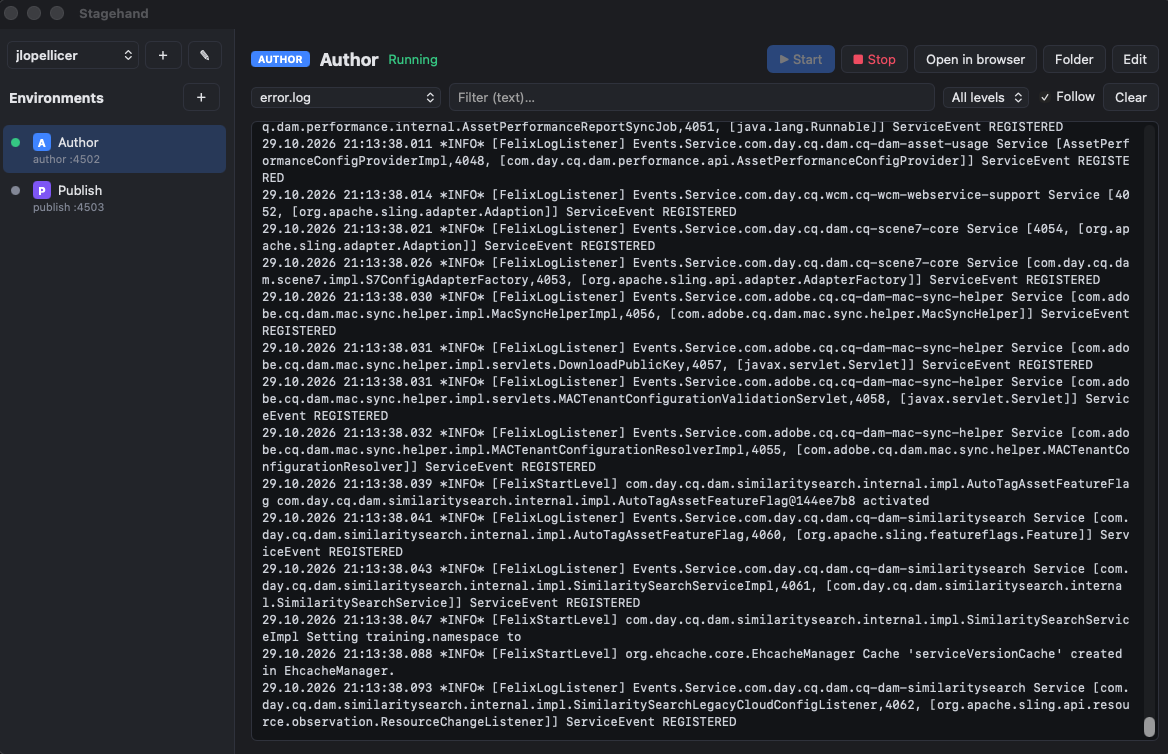The height and width of the screenshot is (754, 1168).
Task: Open the jlopellicer profile dropdown
Action: (x=73, y=55)
